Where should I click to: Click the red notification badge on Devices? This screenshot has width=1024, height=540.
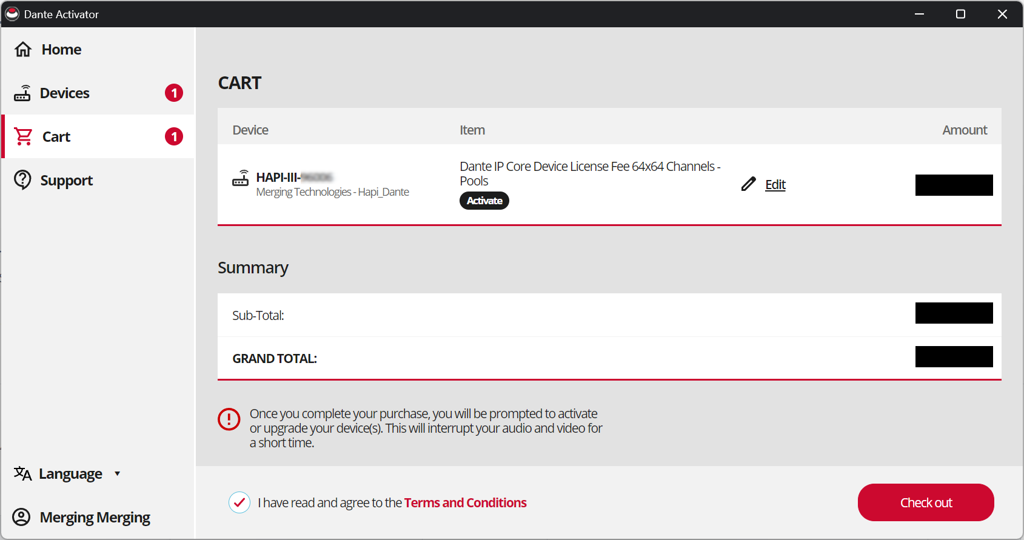[174, 93]
